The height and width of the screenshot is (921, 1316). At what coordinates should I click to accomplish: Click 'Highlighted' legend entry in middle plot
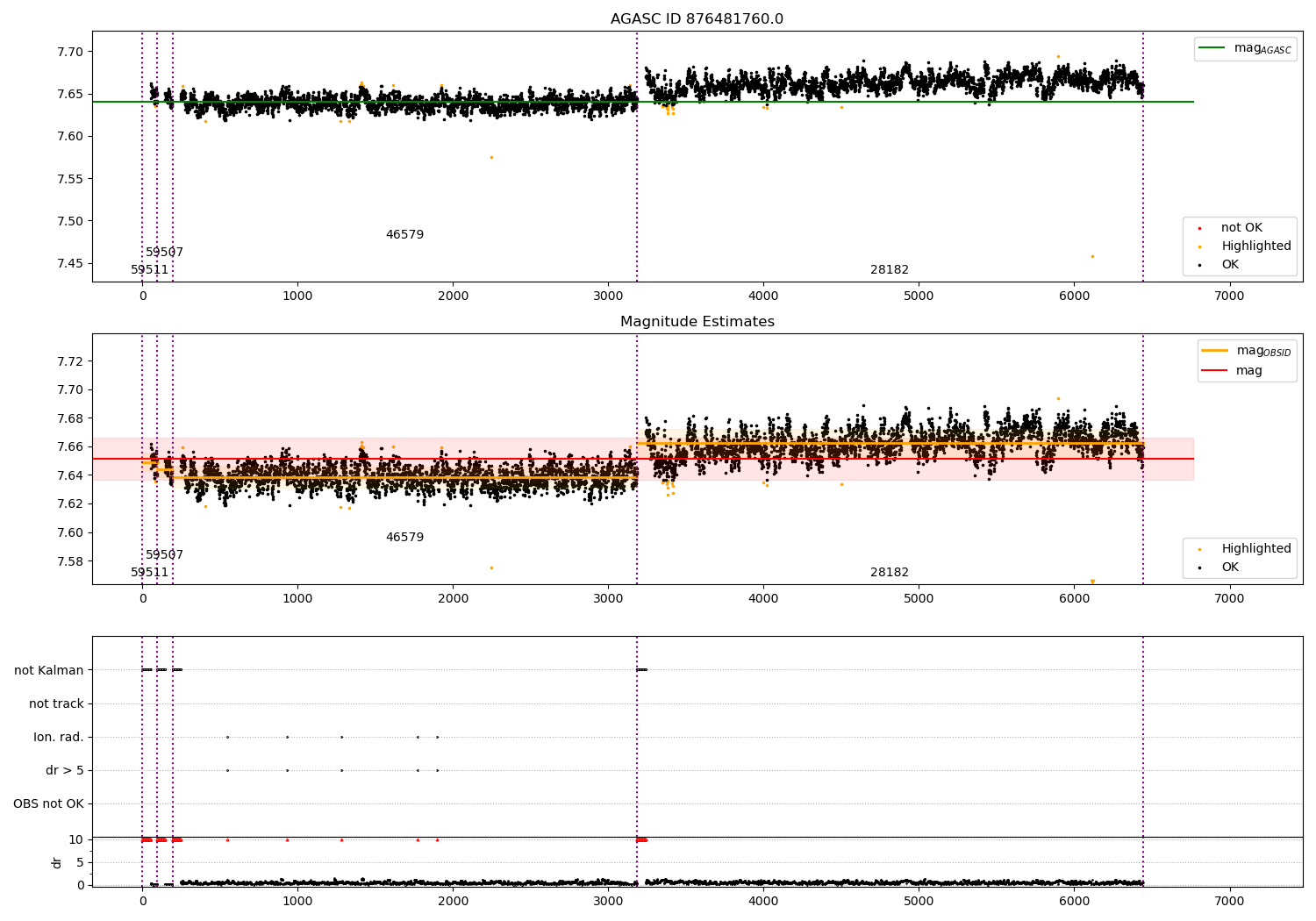click(1244, 549)
